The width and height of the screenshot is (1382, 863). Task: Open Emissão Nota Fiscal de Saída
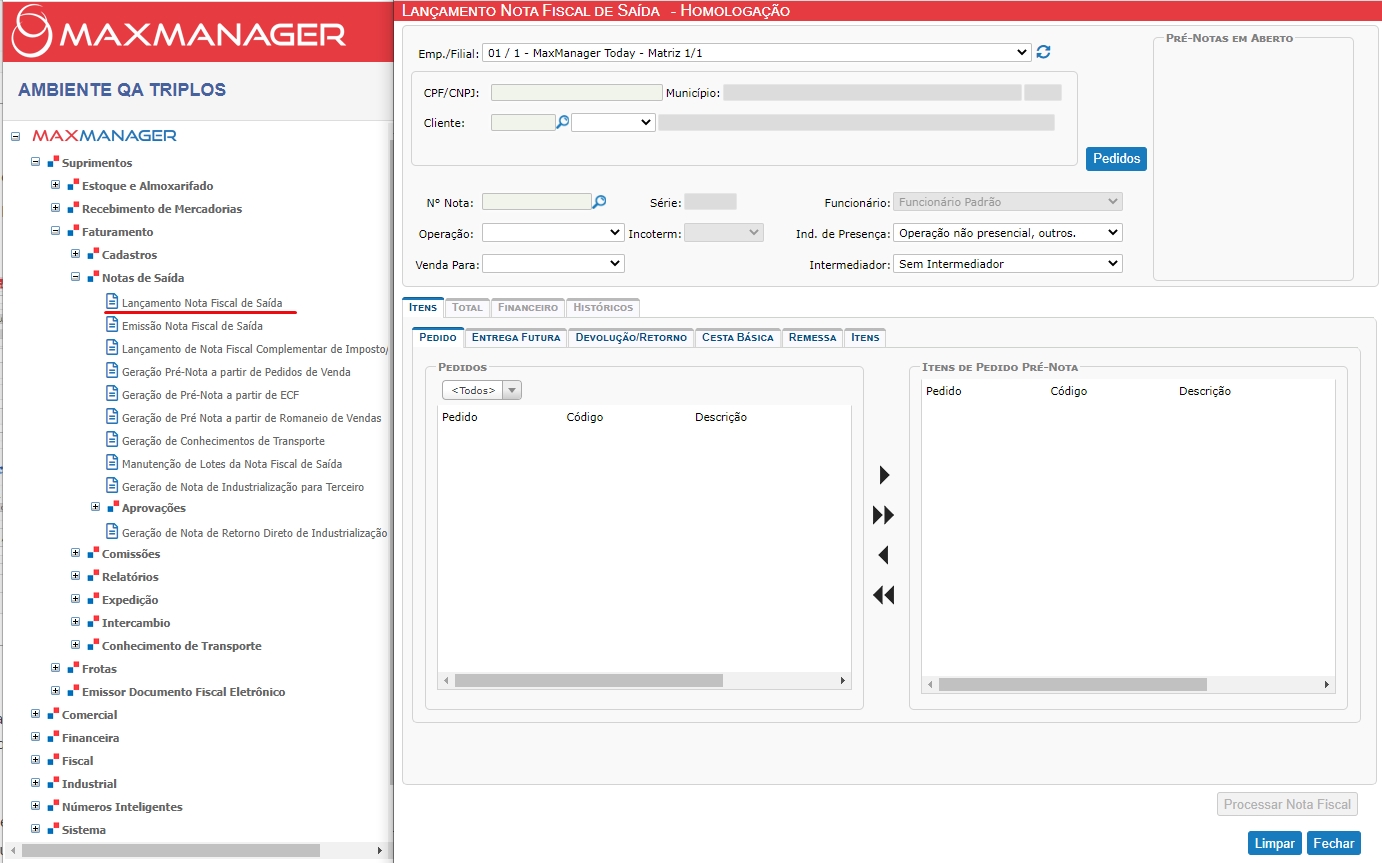[x=192, y=325]
